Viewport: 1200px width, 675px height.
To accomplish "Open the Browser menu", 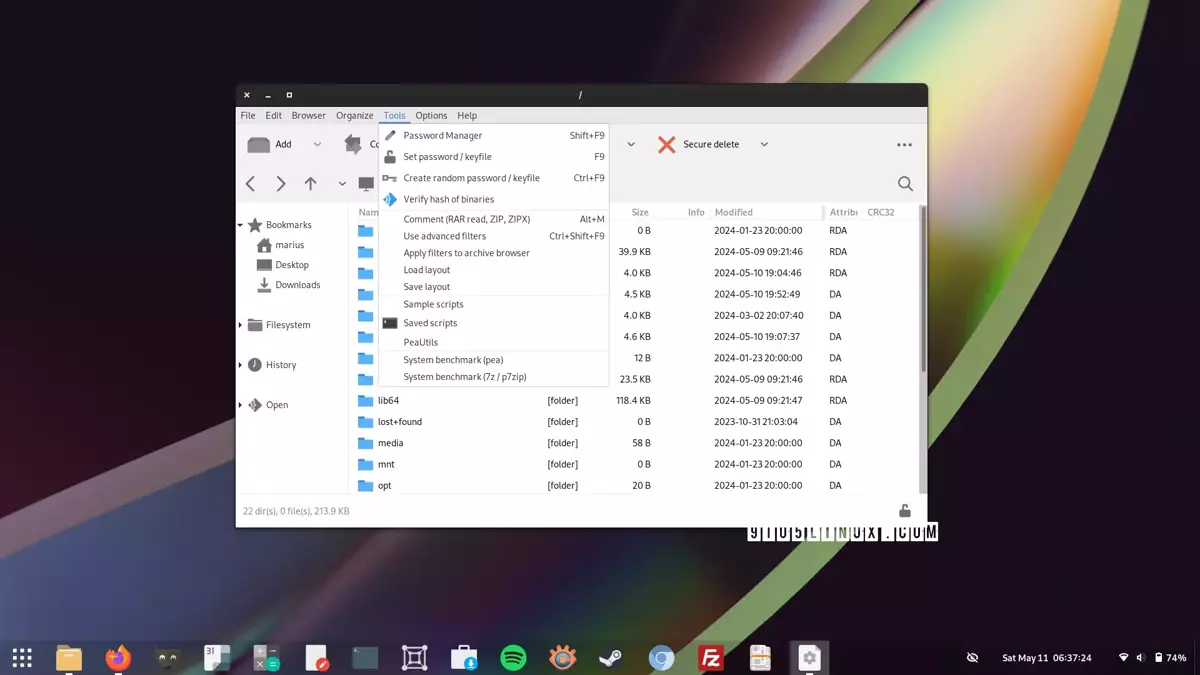I will click(x=309, y=115).
